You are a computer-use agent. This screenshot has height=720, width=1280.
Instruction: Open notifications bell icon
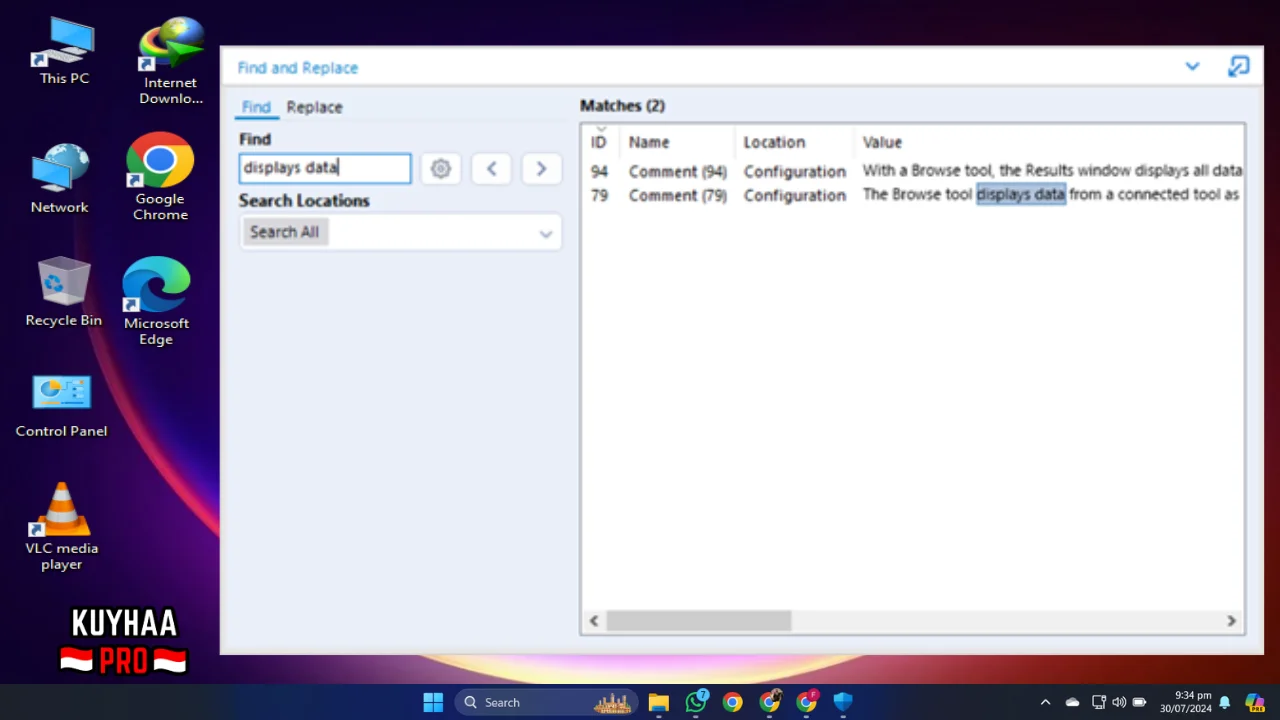click(x=1224, y=702)
